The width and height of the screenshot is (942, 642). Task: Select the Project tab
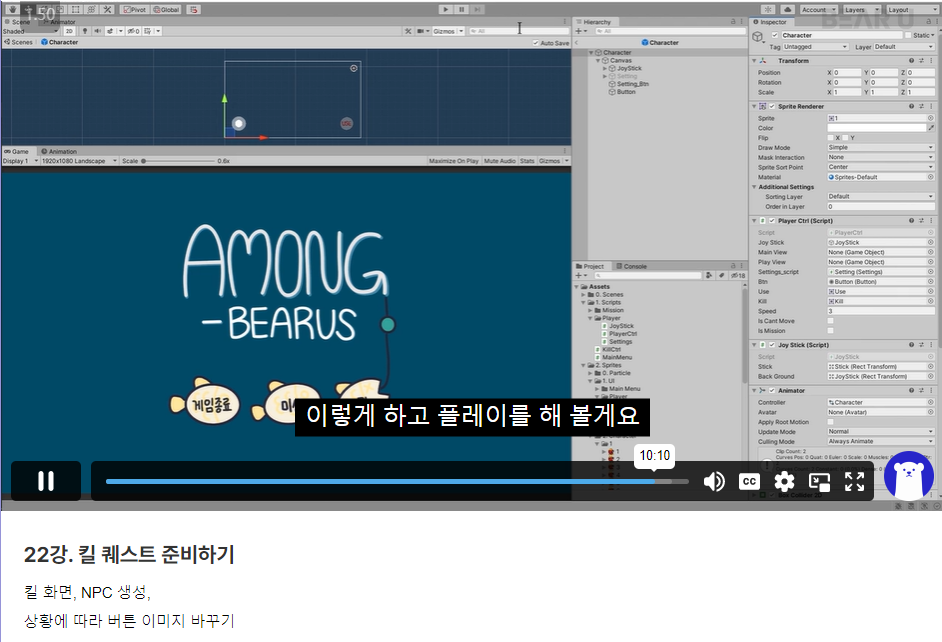point(590,266)
